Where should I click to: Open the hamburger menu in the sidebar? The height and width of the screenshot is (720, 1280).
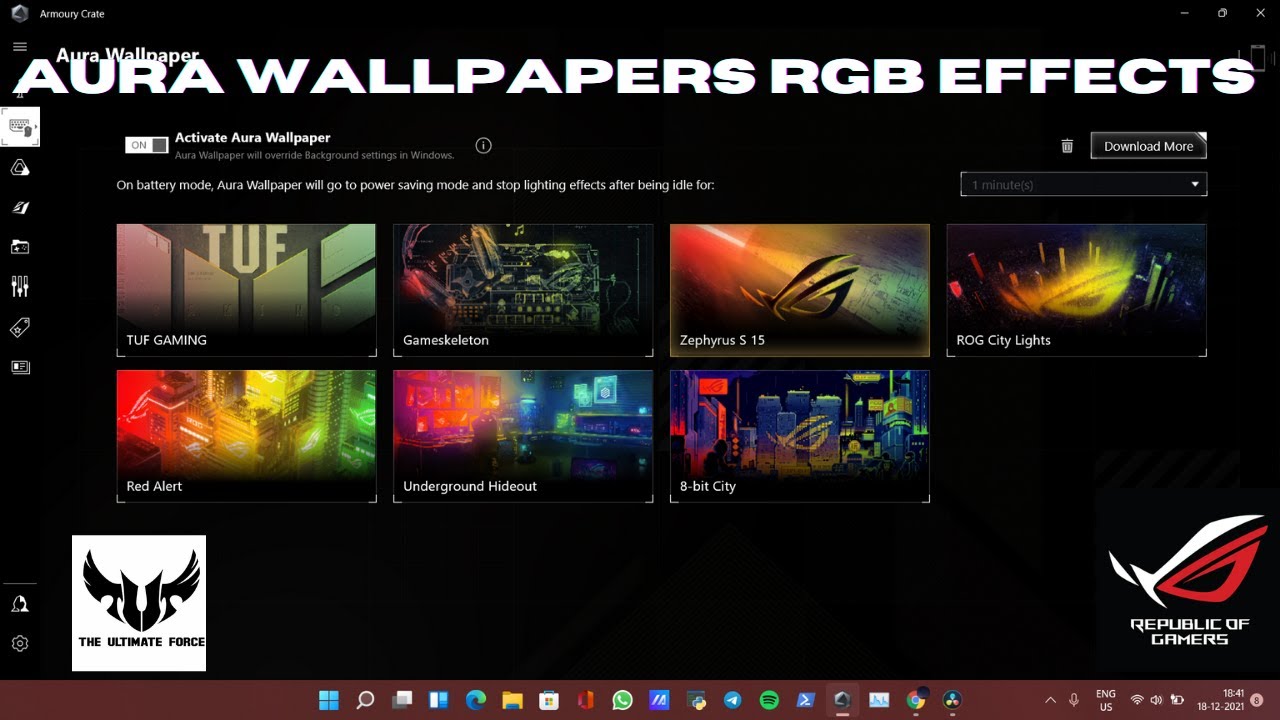point(19,47)
